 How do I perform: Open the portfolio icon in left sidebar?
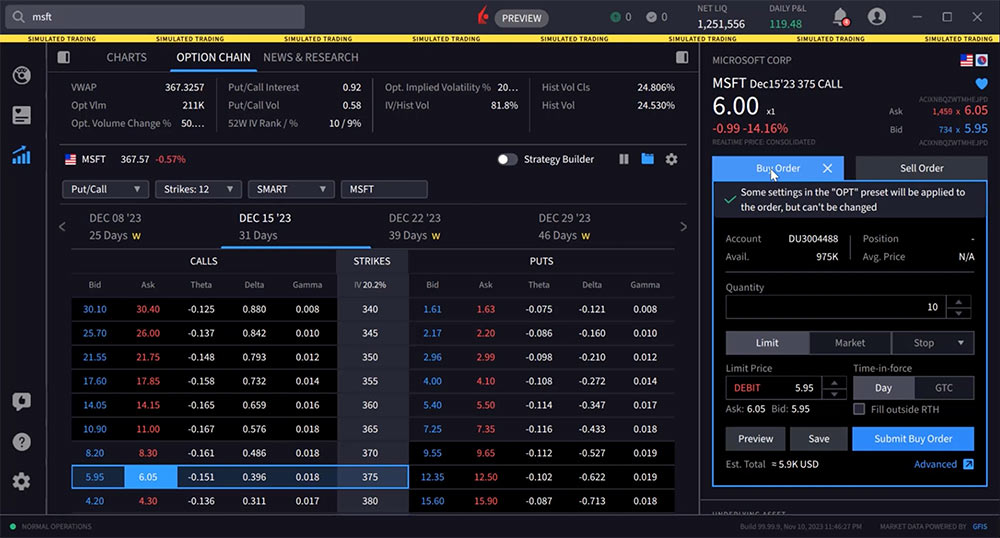22,75
